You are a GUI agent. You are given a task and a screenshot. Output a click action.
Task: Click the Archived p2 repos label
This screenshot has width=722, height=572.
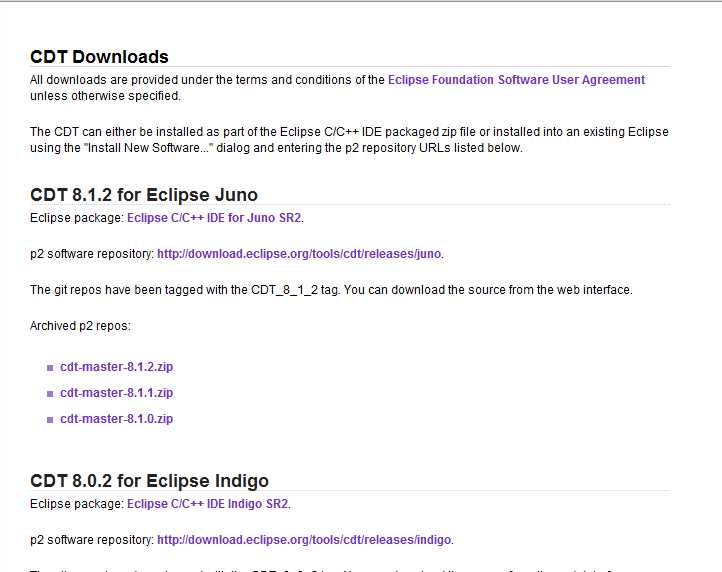[x=80, y=326]
